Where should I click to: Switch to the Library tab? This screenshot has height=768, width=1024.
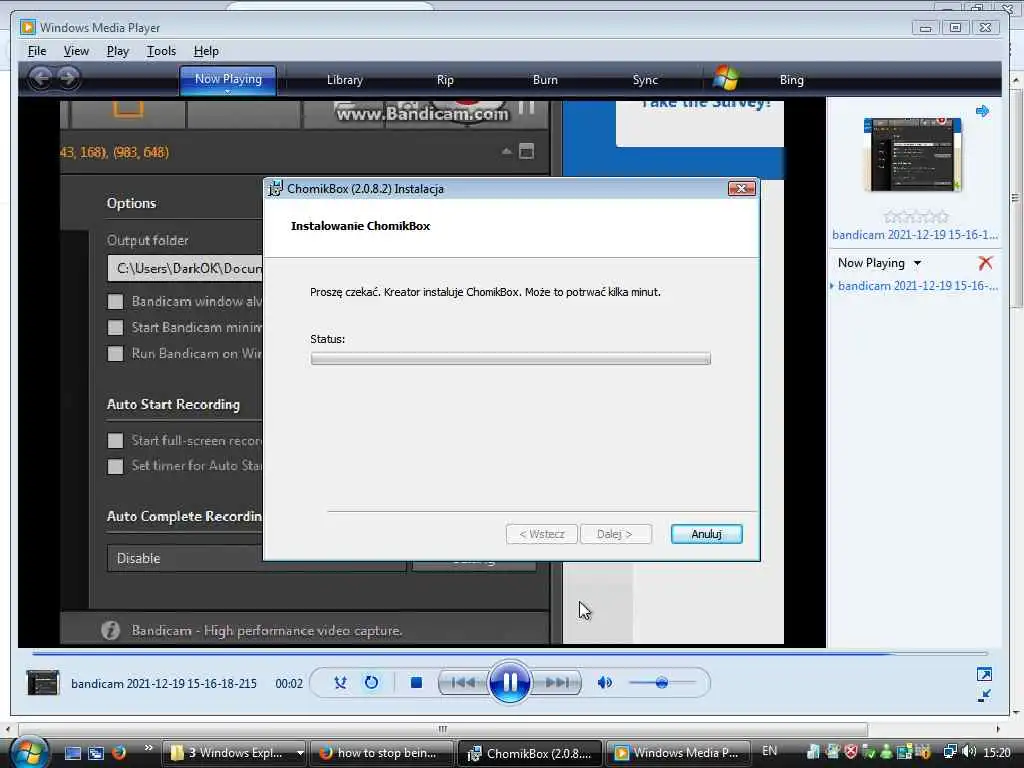pos(345,80)
